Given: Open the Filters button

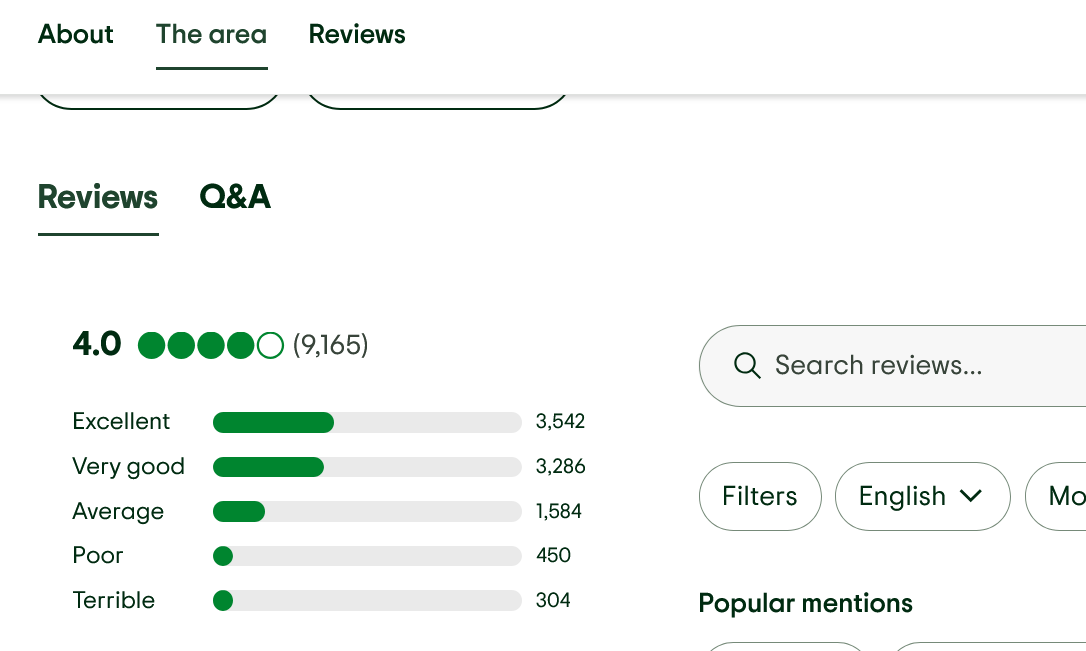Looking at the screenshot, I should point(760,497).
